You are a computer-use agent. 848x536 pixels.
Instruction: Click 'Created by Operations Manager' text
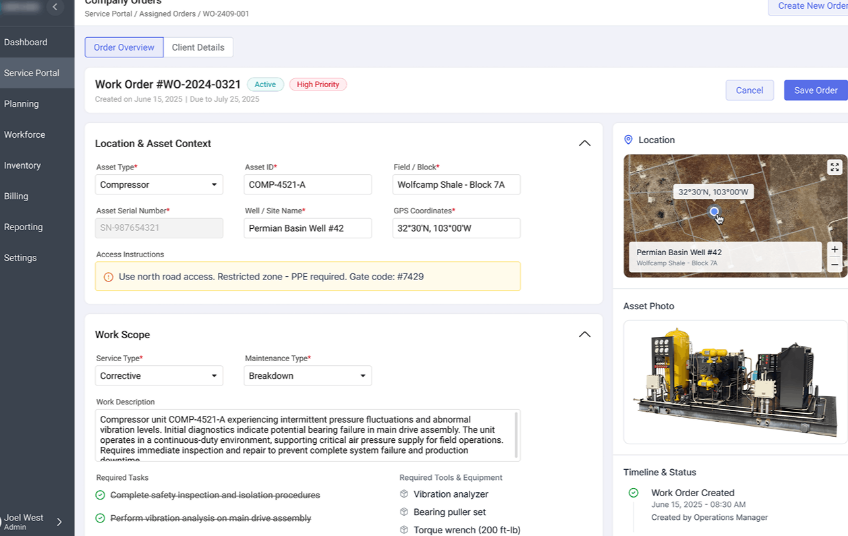(x=709, y=518)
